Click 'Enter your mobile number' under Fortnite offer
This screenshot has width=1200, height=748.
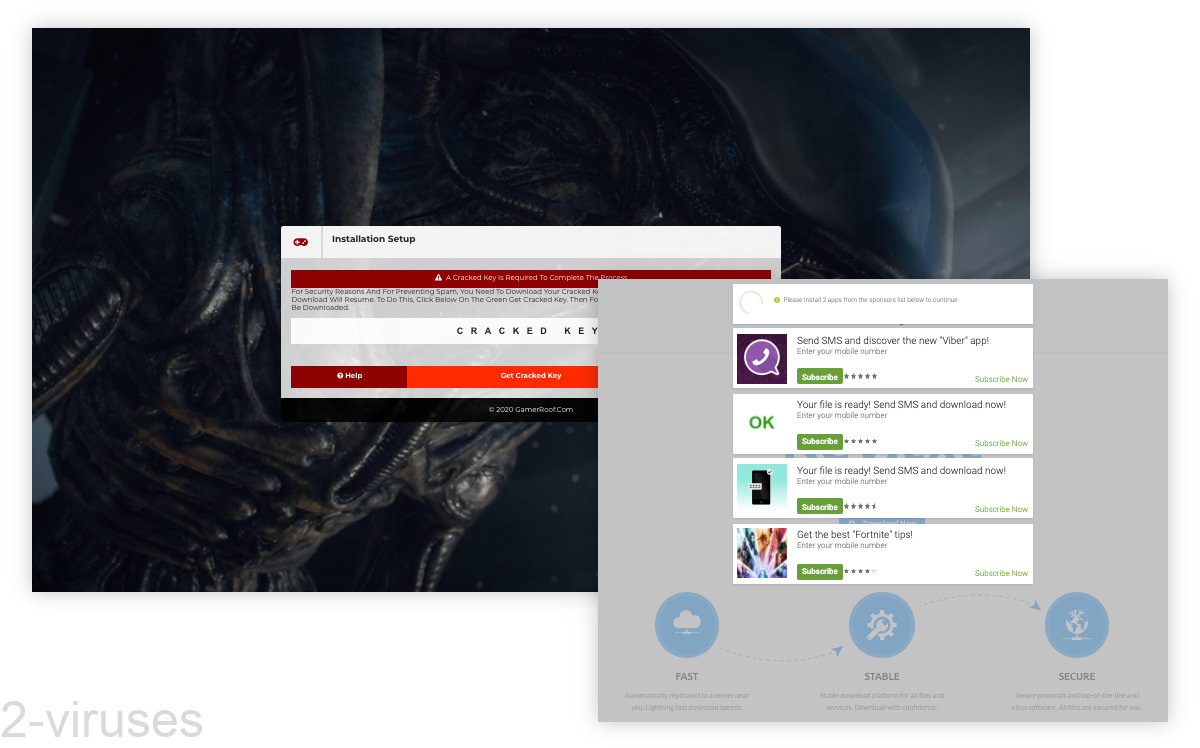(x=842, y=546)
